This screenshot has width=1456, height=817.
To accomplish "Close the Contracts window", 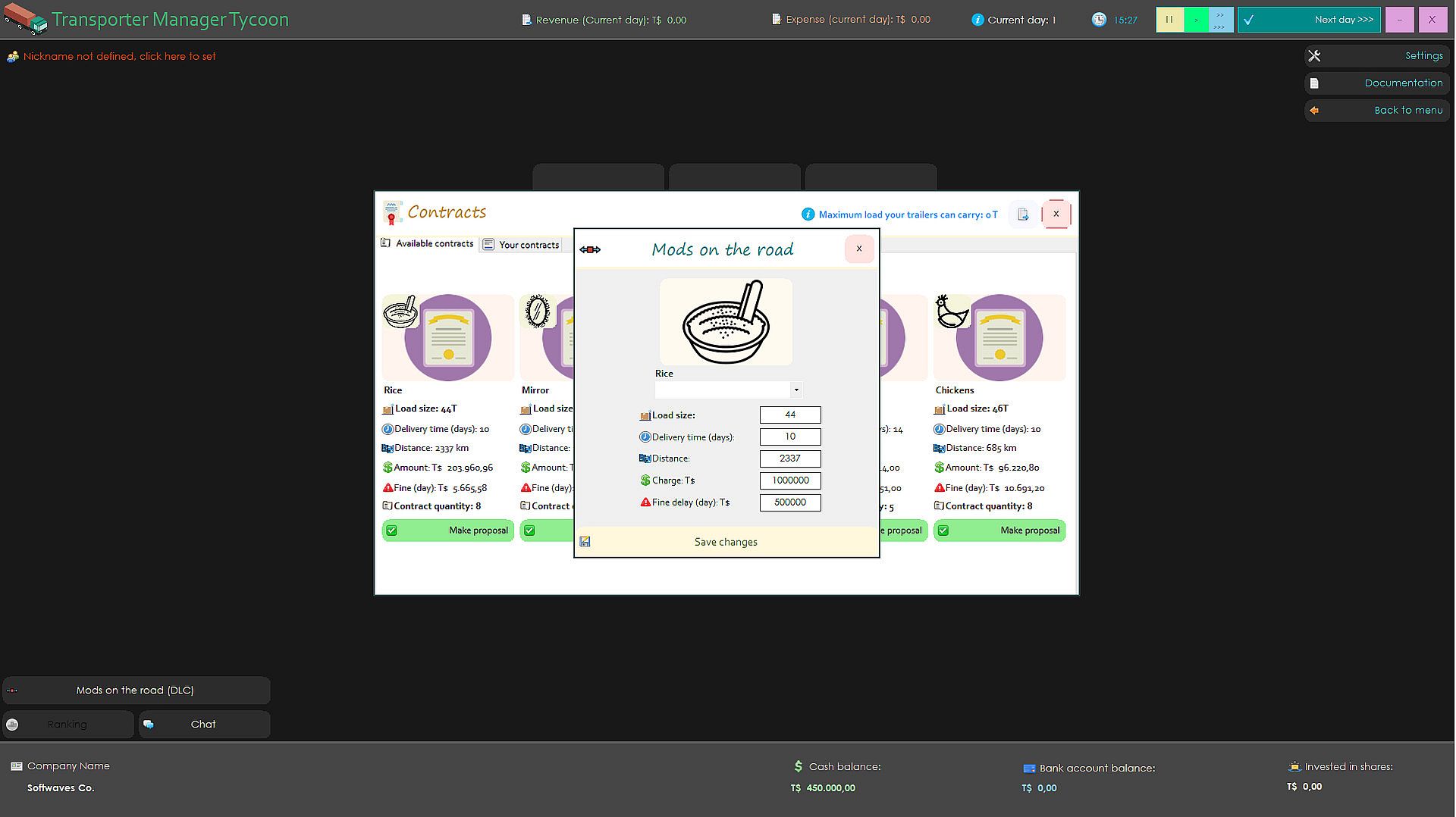I will pyautogui.click(x=1056, y=214).
